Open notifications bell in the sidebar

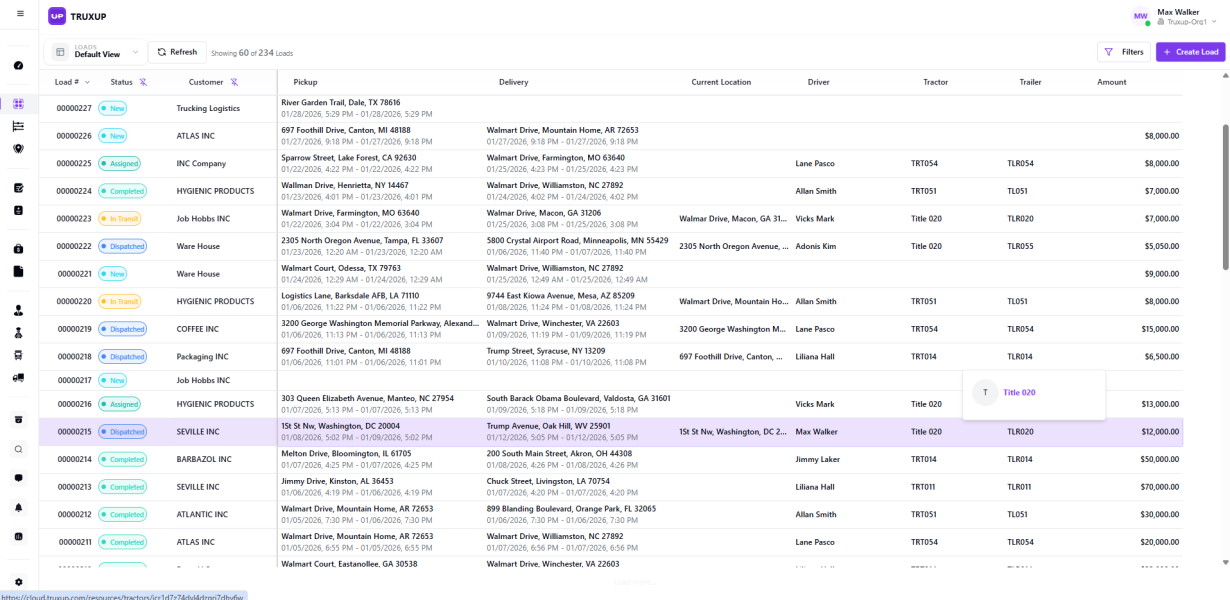click(x=18, y=507)
